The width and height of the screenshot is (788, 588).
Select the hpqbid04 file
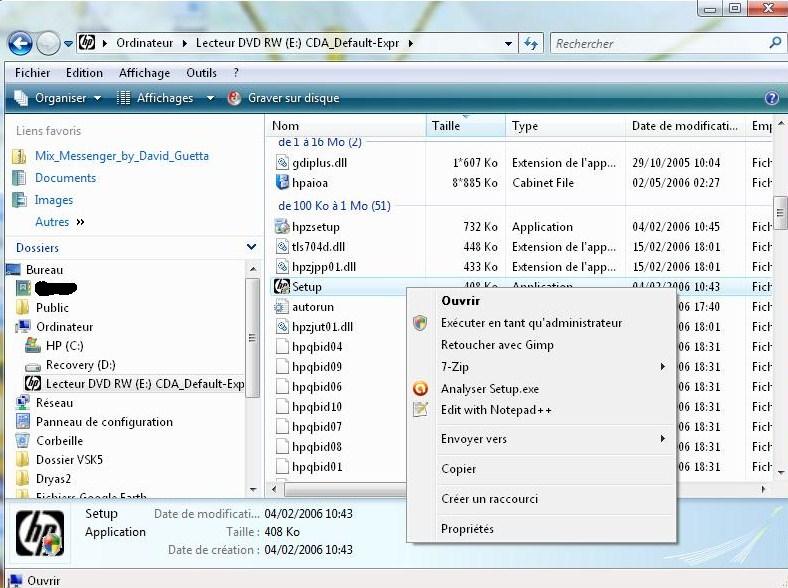tap(317, 347)
